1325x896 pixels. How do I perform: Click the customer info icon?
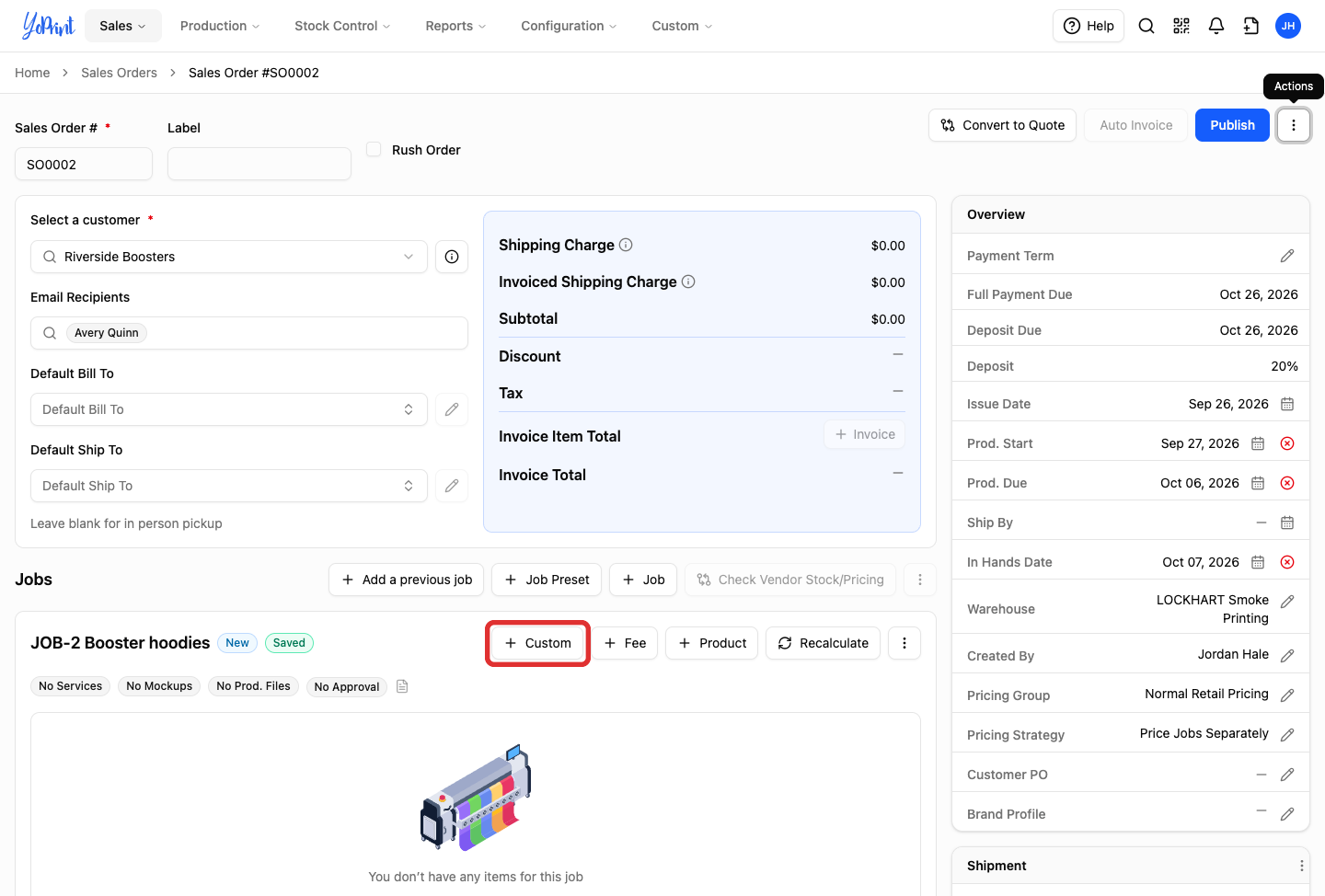tap(452, 257)
